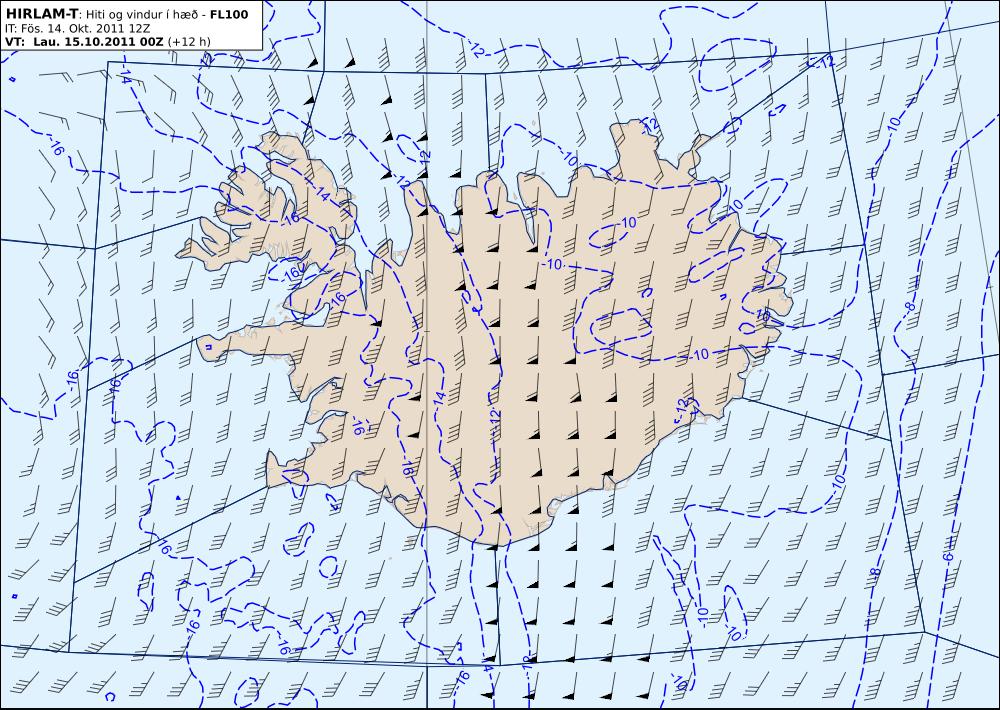Select the 'IT: Fös. 14. Okt. 2011 12Z' line
Viewport: 1000px width, 710px height.
pos(77,29)
